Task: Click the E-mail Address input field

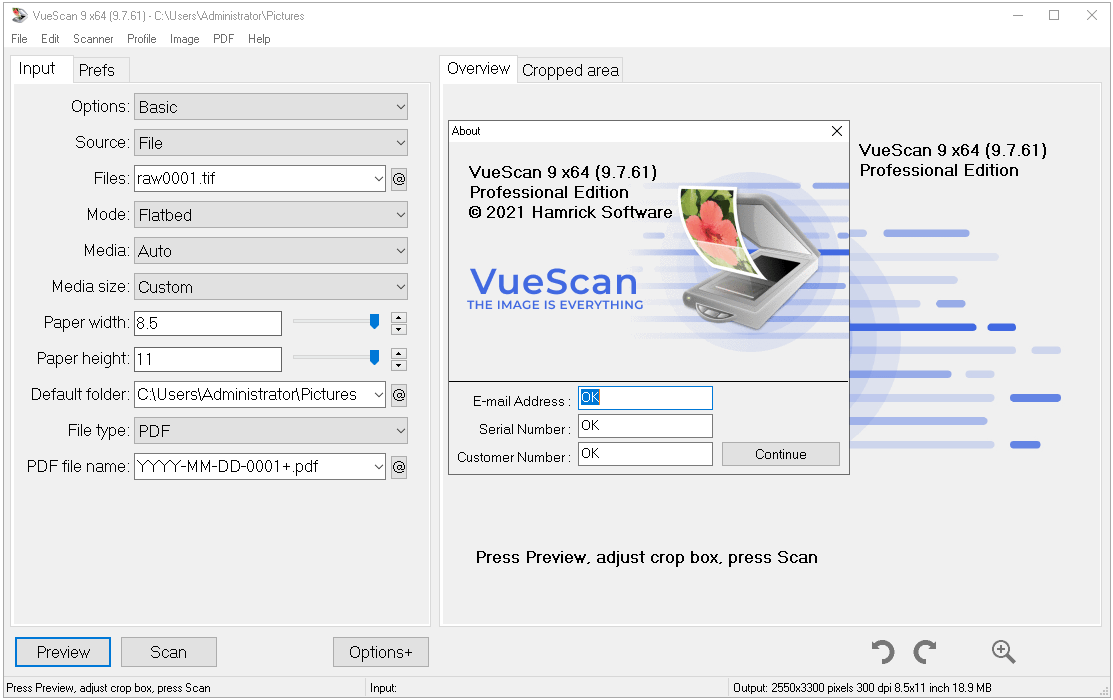Action: [x=645, y=398]
